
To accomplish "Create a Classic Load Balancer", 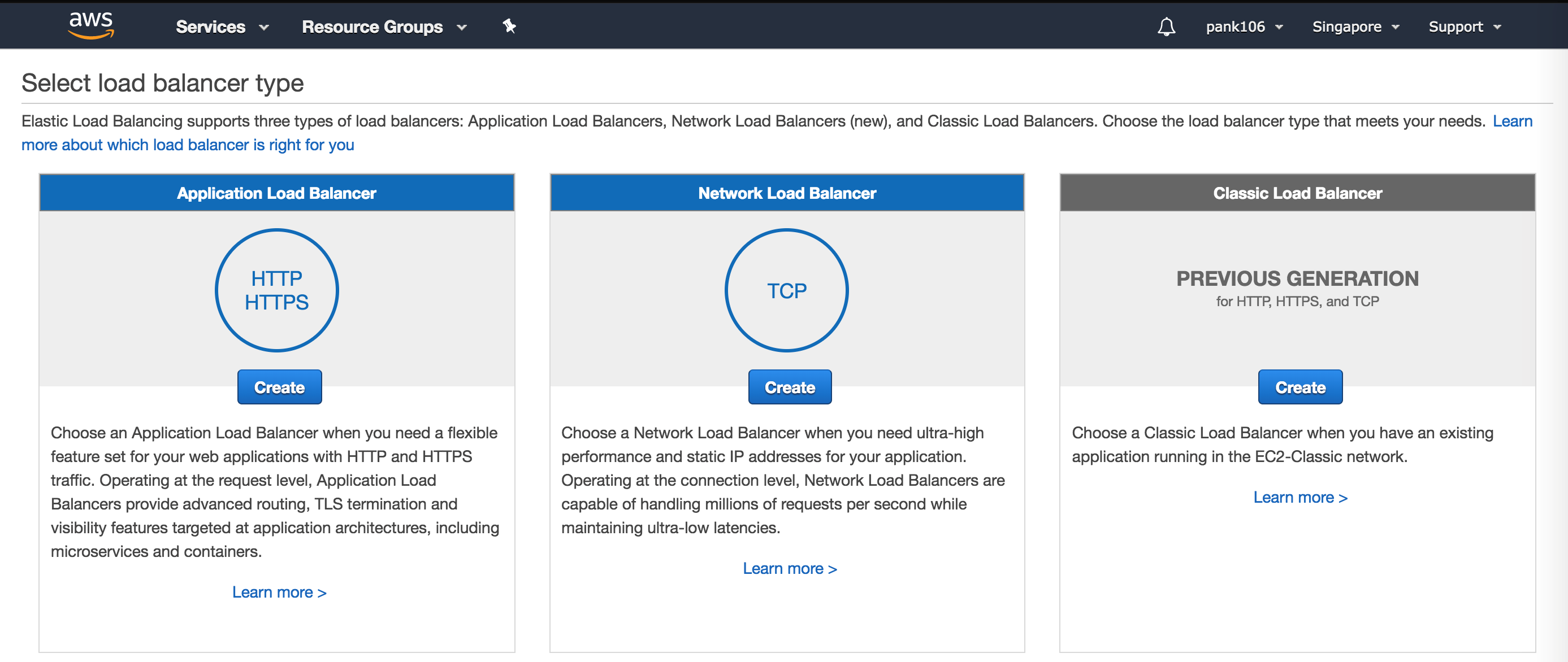I will tap(1300, 387).
